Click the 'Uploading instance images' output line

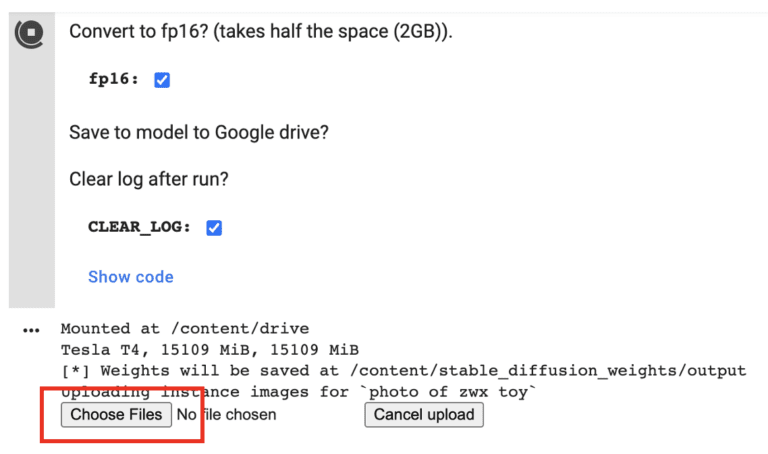200,391
